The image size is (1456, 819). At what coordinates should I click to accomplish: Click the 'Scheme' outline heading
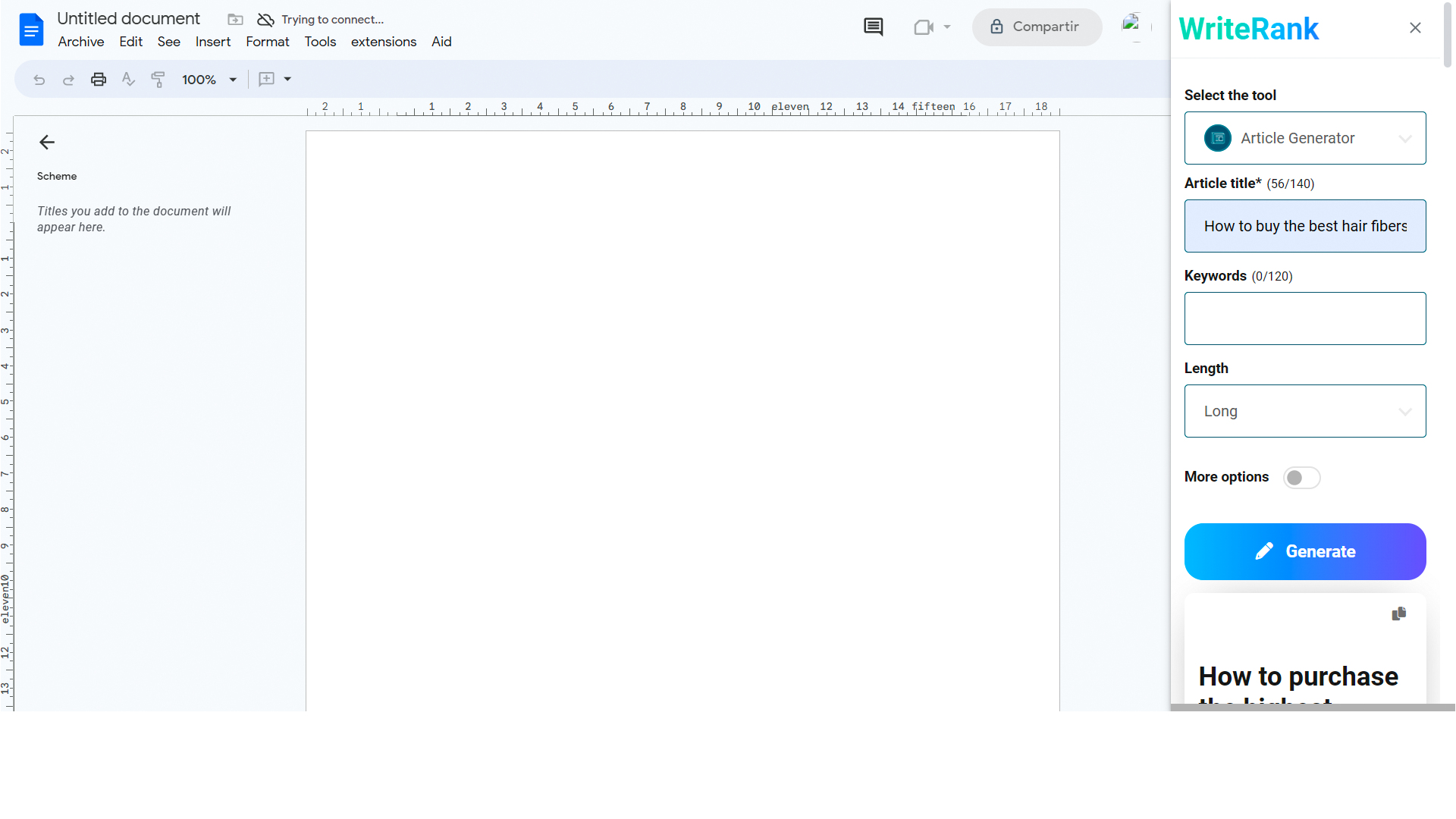(x=57, y=177)
